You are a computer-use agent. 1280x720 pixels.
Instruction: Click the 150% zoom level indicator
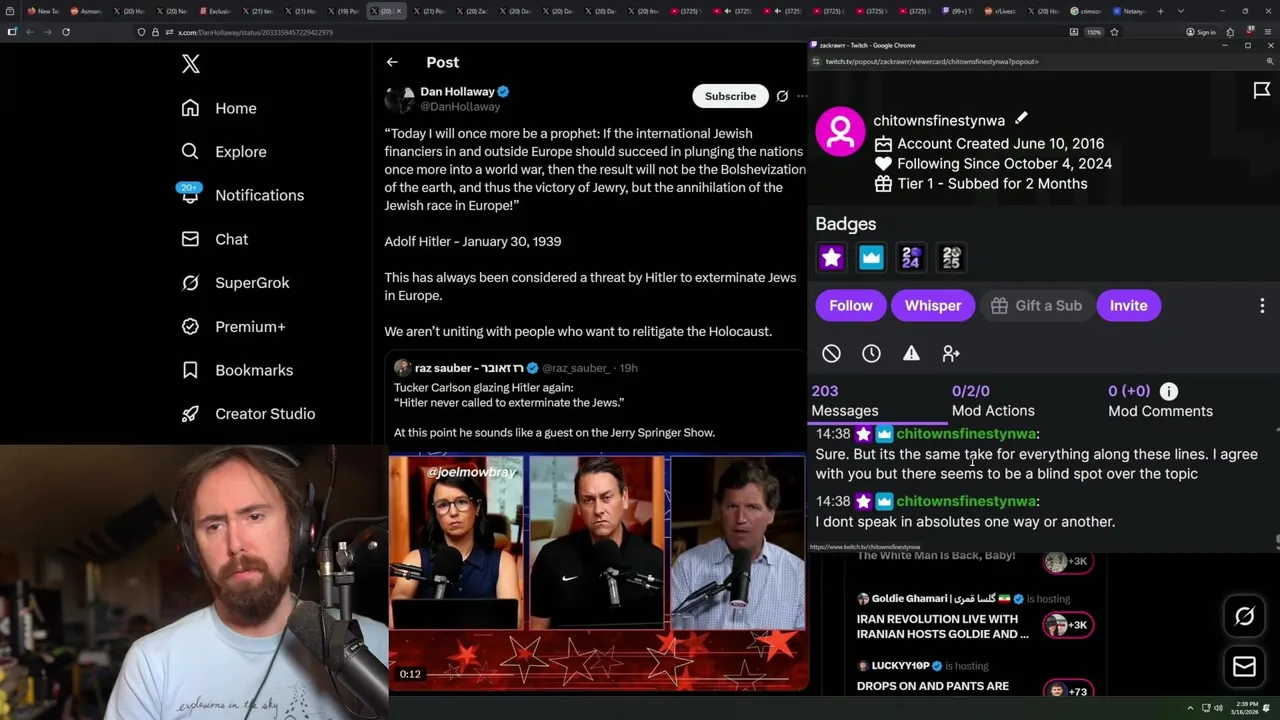(1094, 32)
